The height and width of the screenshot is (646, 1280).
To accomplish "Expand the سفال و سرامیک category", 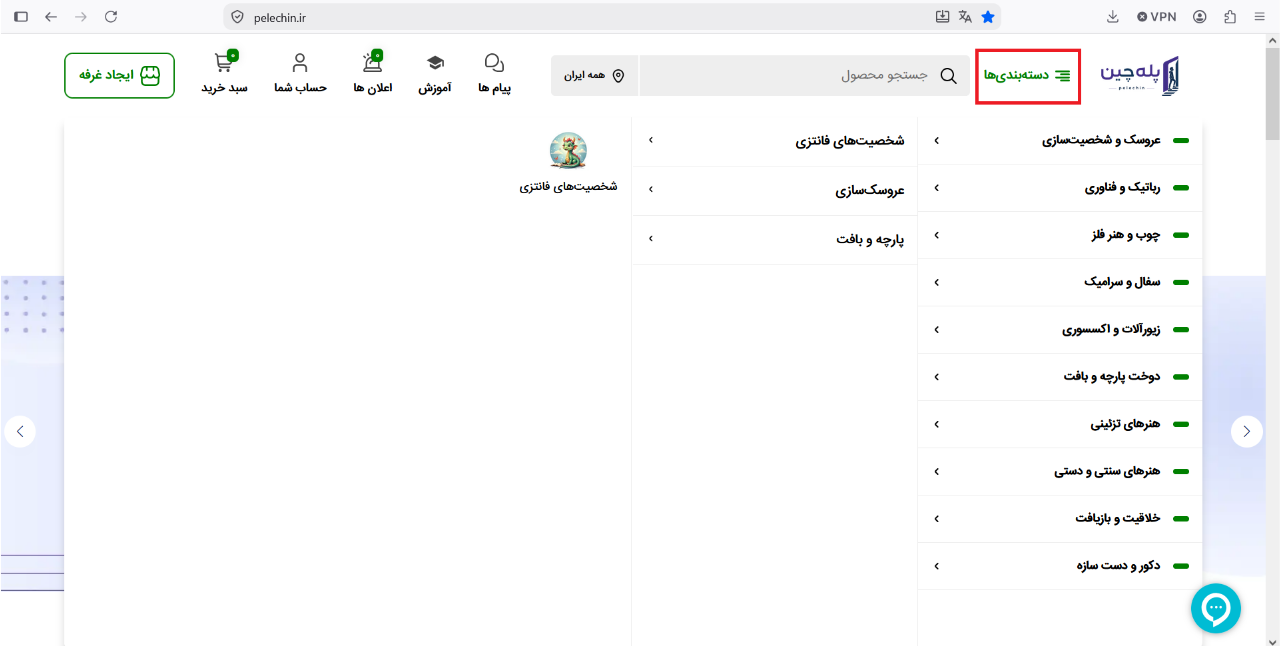I will click(x=1060, y=282).
